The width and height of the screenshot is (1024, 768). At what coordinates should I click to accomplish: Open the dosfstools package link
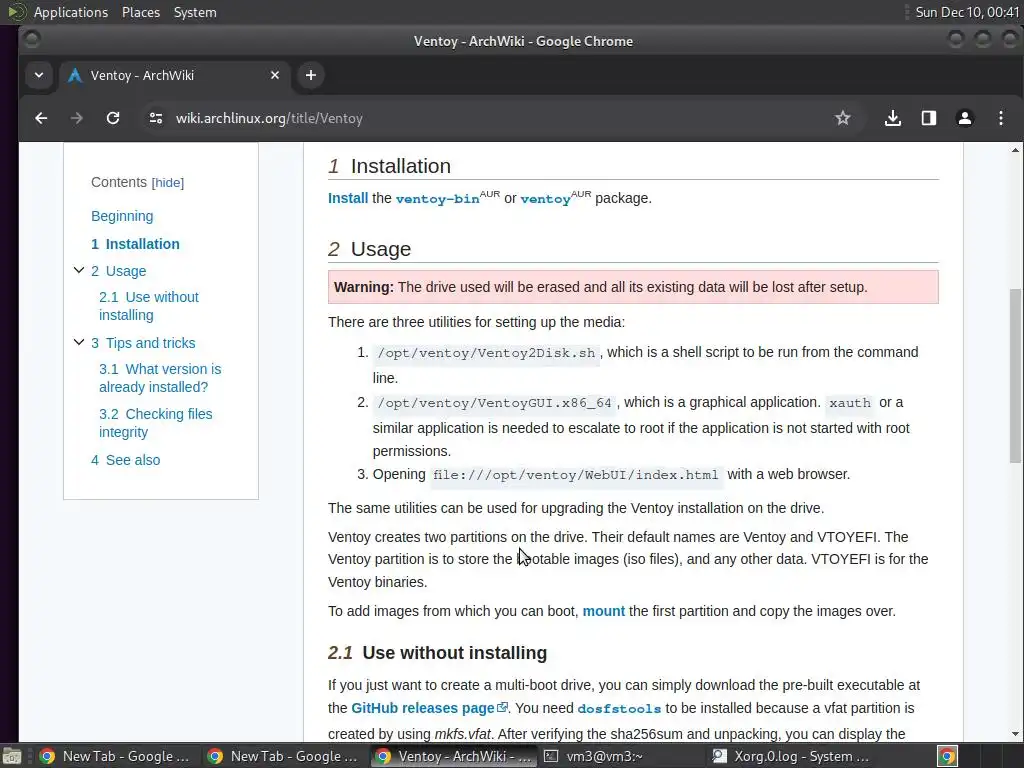point(619,709)
